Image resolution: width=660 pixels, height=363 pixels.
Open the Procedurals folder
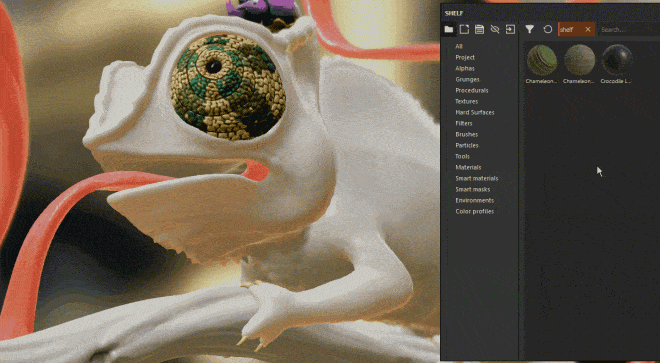pos(471,91)
